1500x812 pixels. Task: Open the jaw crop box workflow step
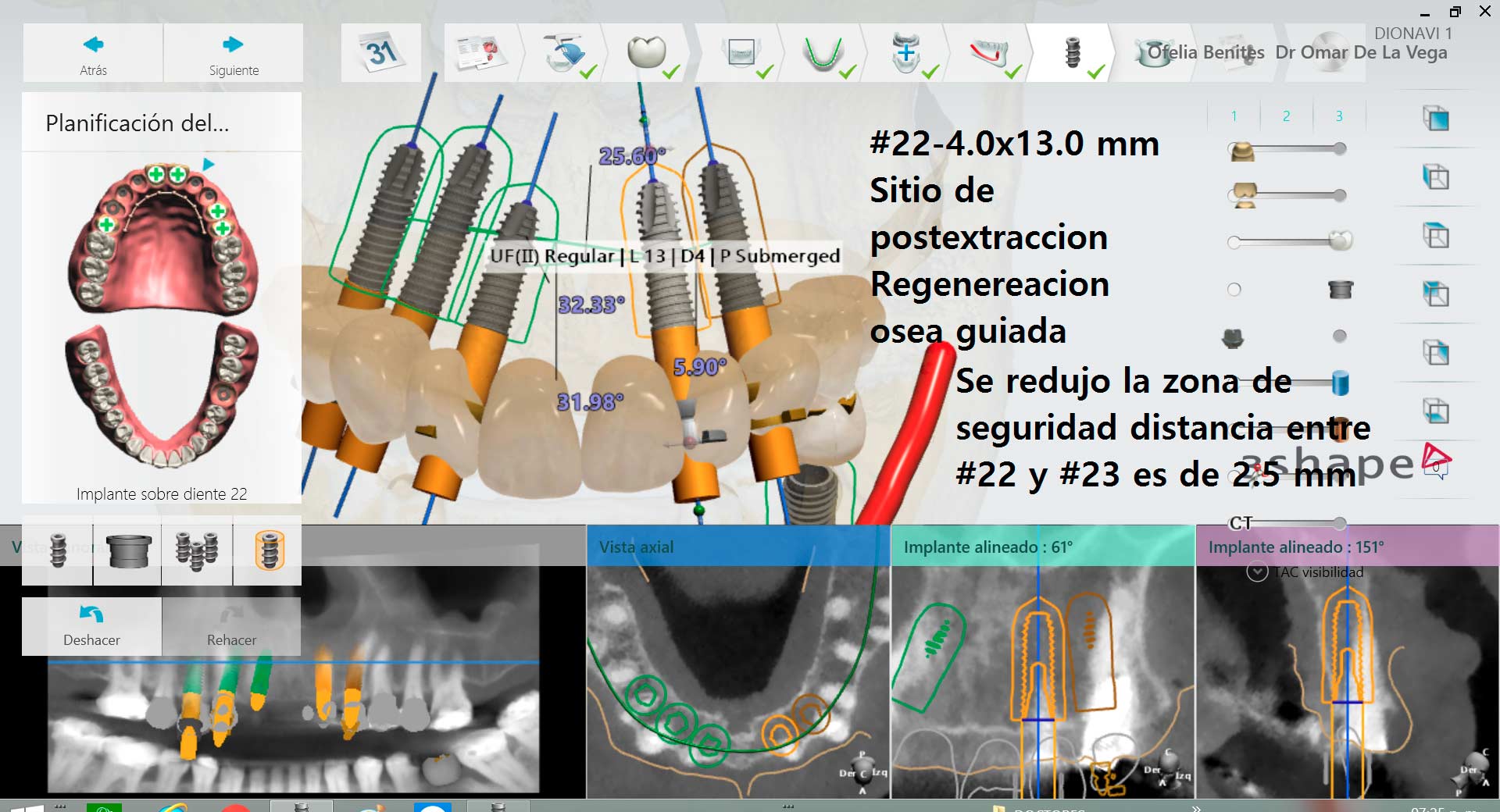(x=741, y=53)
